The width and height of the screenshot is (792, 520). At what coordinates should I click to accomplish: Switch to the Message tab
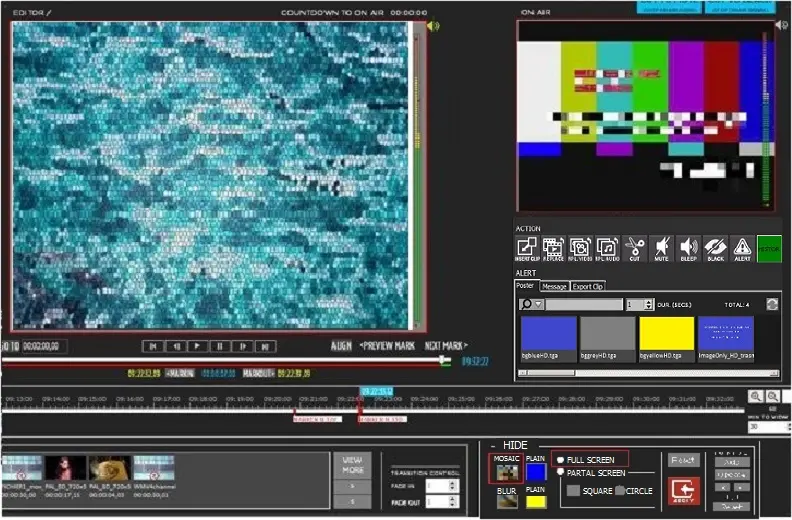point(554,286)
